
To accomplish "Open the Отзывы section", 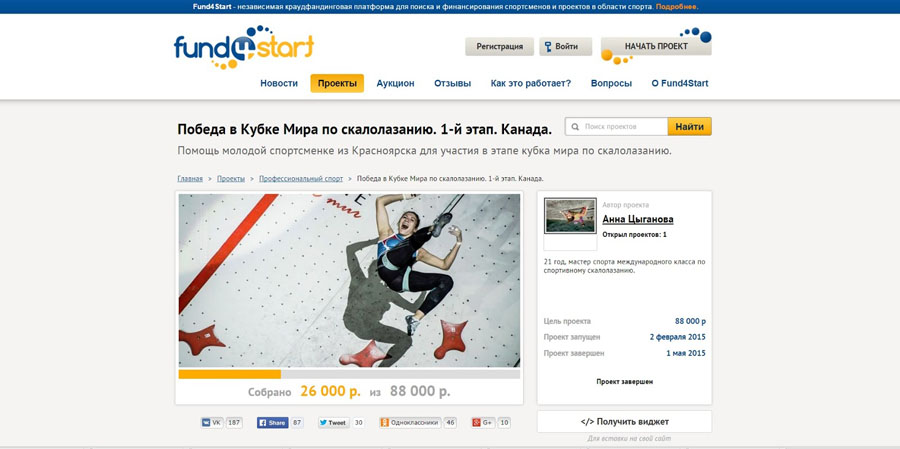I will (x=452, y=83).
